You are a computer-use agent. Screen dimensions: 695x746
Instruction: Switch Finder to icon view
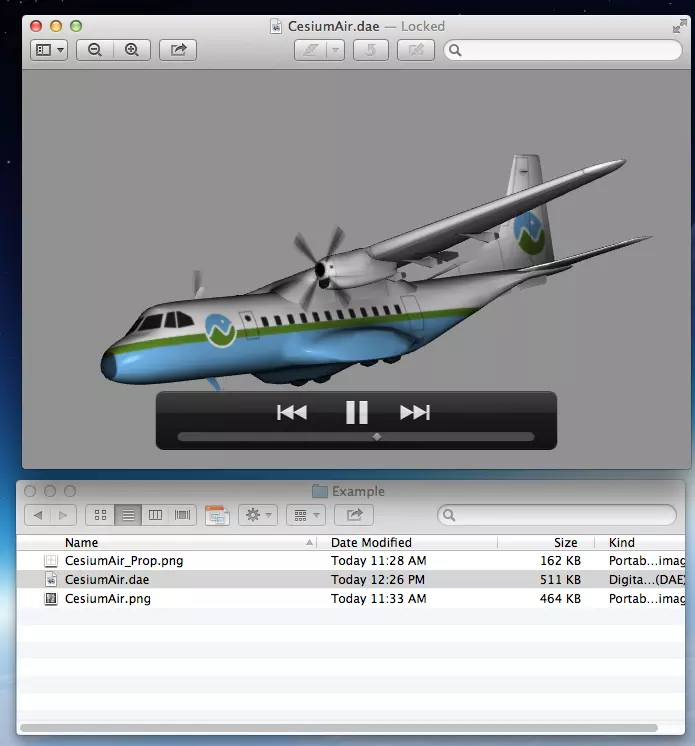coord(100,515)
